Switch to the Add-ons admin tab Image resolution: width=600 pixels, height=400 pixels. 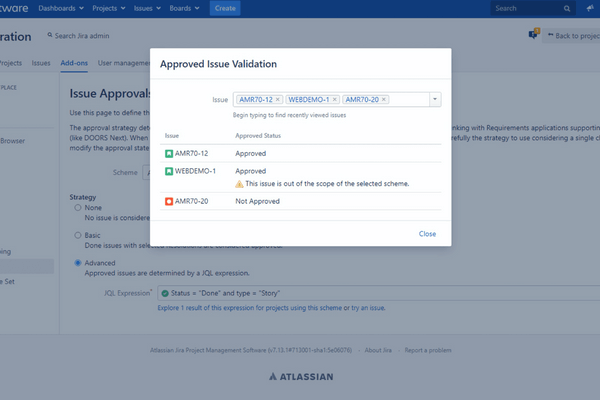[x=74, y=63]
